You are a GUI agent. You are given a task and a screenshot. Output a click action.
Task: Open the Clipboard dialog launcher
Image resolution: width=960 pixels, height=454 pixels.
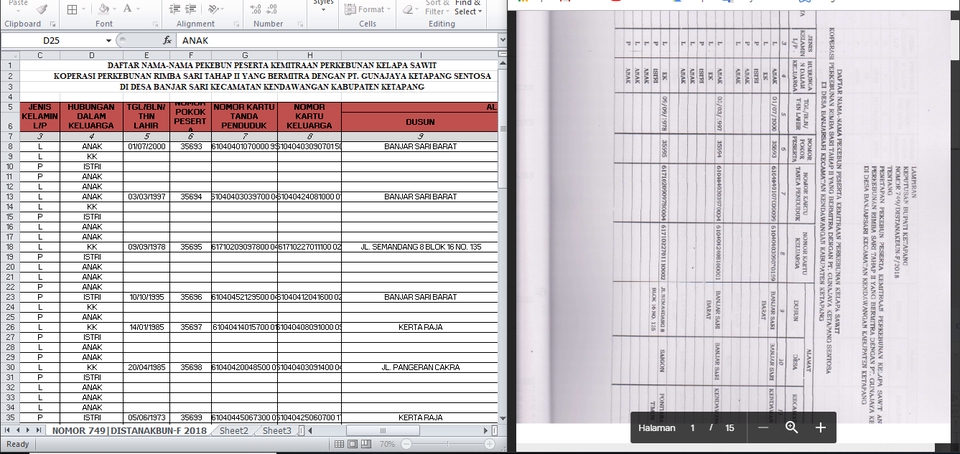[53, 24]
